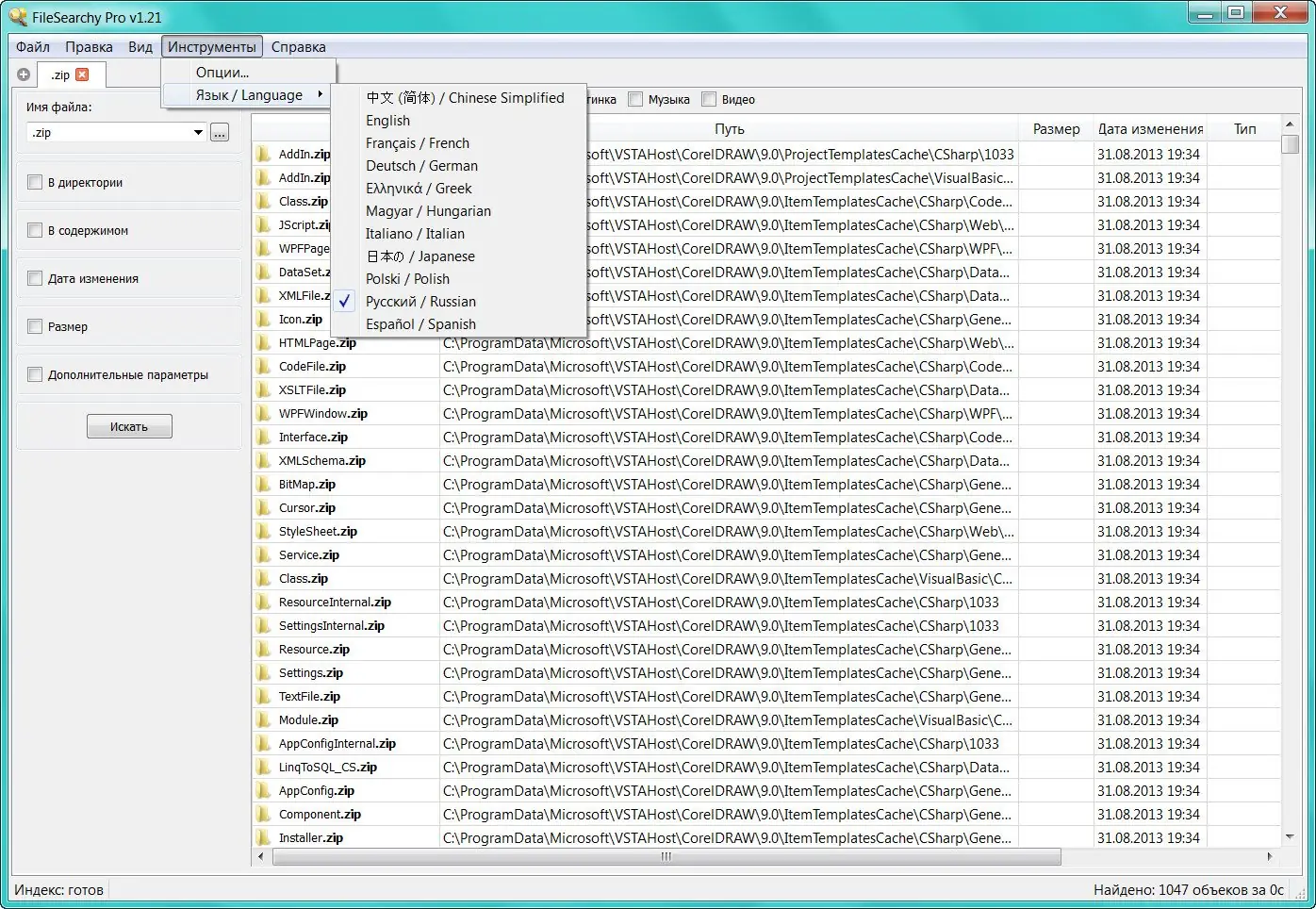1316x909 pixels.
Task: Select the XSLTFile.zip file icon
Action: 264,389
